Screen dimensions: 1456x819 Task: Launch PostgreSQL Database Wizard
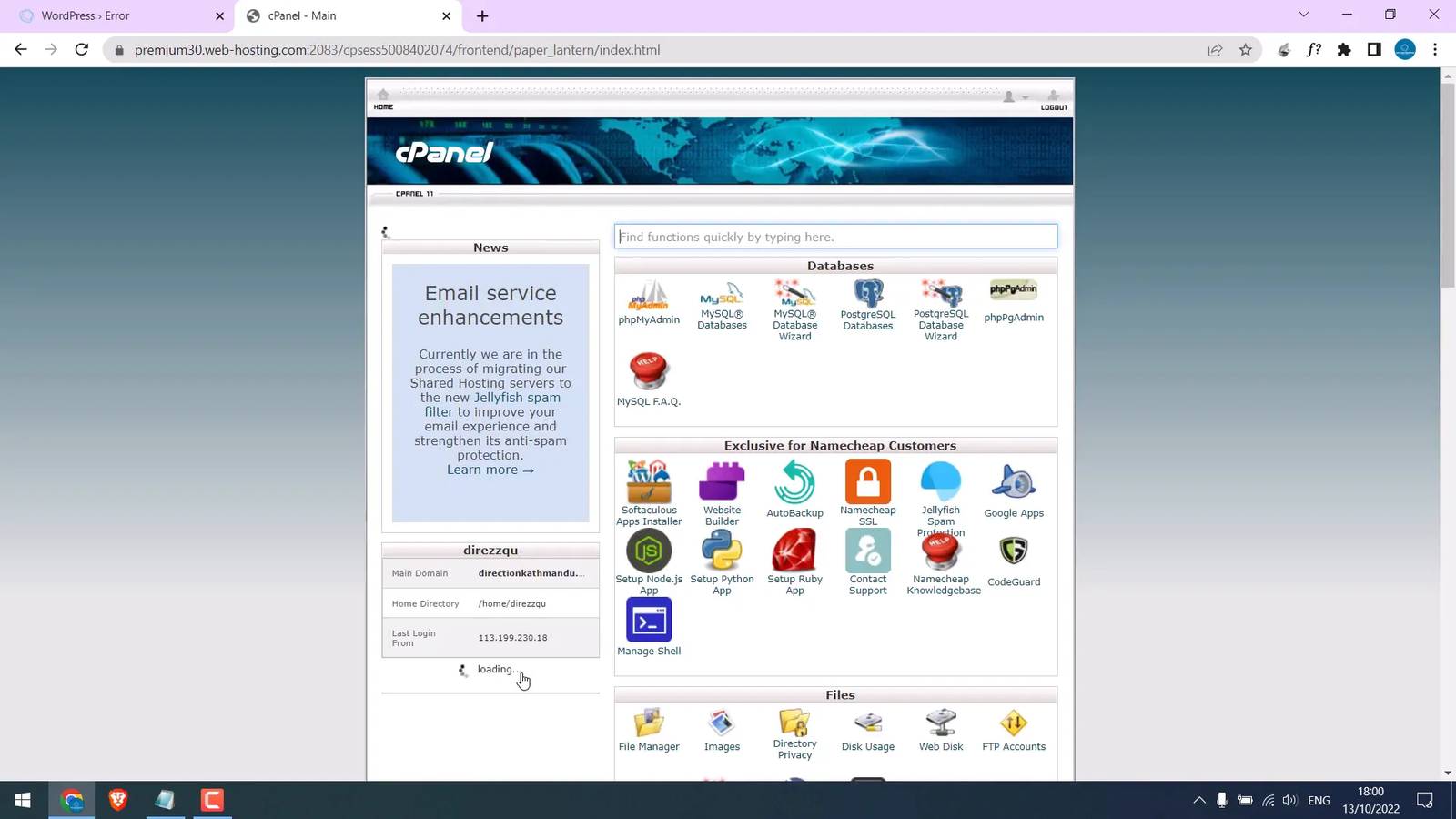tap(941, 310)
